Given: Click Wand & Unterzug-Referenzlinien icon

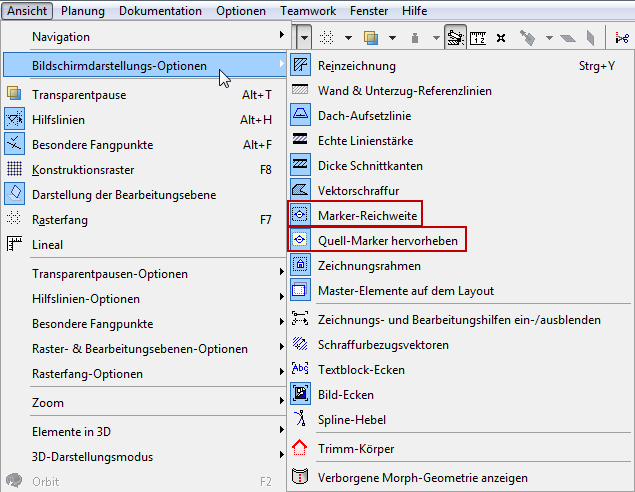Looking at the screenshot, I should 300,90.
